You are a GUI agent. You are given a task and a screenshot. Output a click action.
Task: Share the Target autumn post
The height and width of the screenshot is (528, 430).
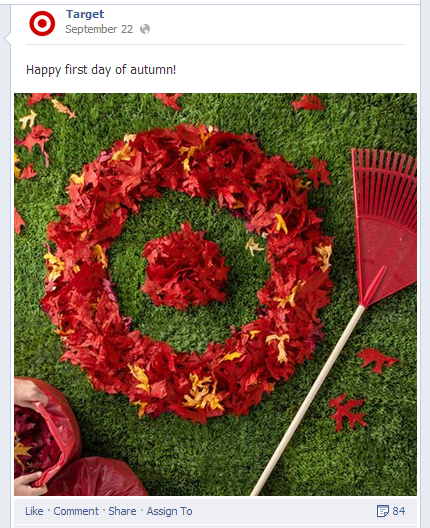click(122, 511)
